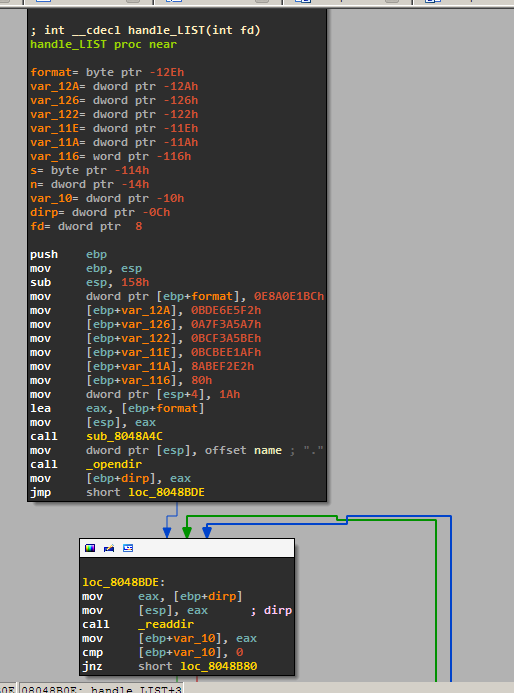Click the constant 0BDE6E5F2h
514x693 pixels.
point(226,311)
